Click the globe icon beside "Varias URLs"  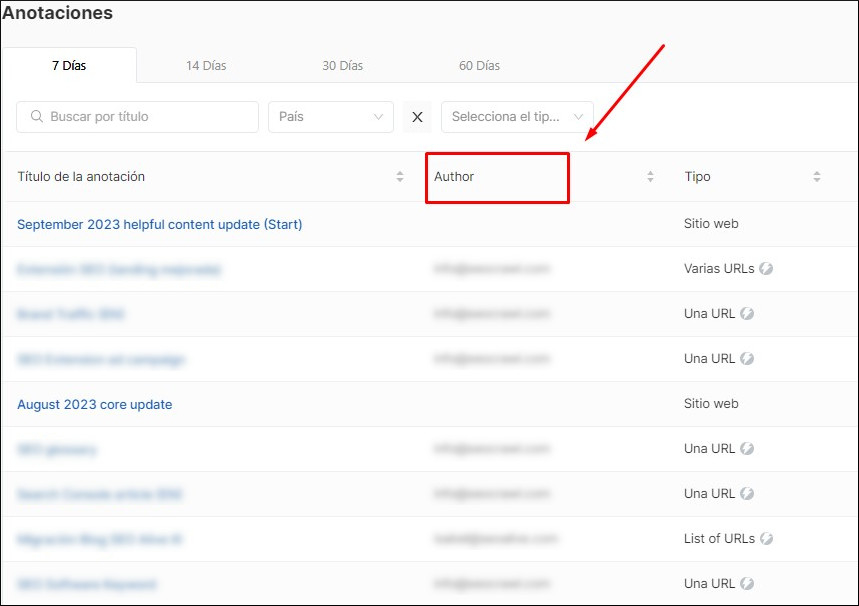pos(765,269)
